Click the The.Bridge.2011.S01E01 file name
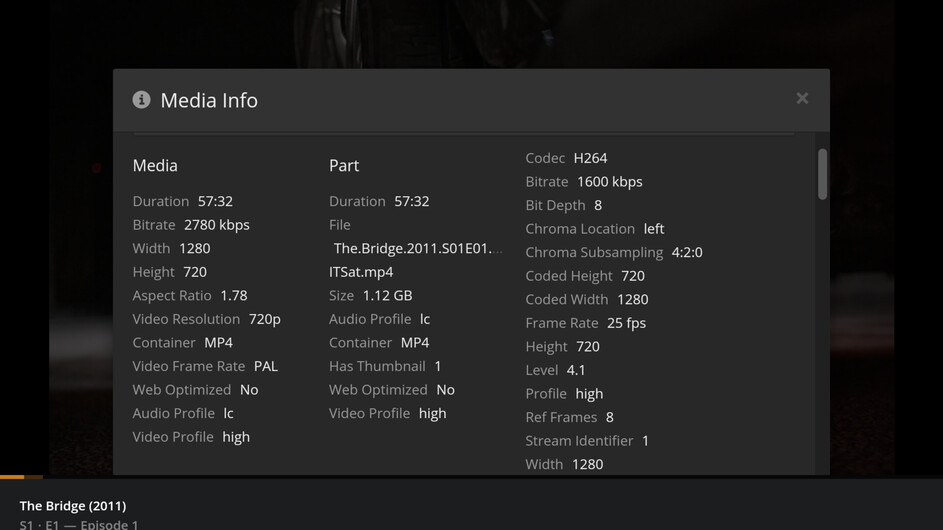 point(418,248)
